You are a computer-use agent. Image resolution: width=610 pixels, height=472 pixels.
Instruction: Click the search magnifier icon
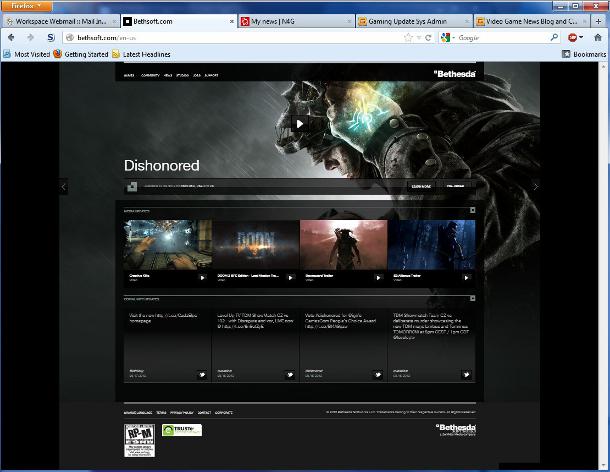(x=554, y=38)
